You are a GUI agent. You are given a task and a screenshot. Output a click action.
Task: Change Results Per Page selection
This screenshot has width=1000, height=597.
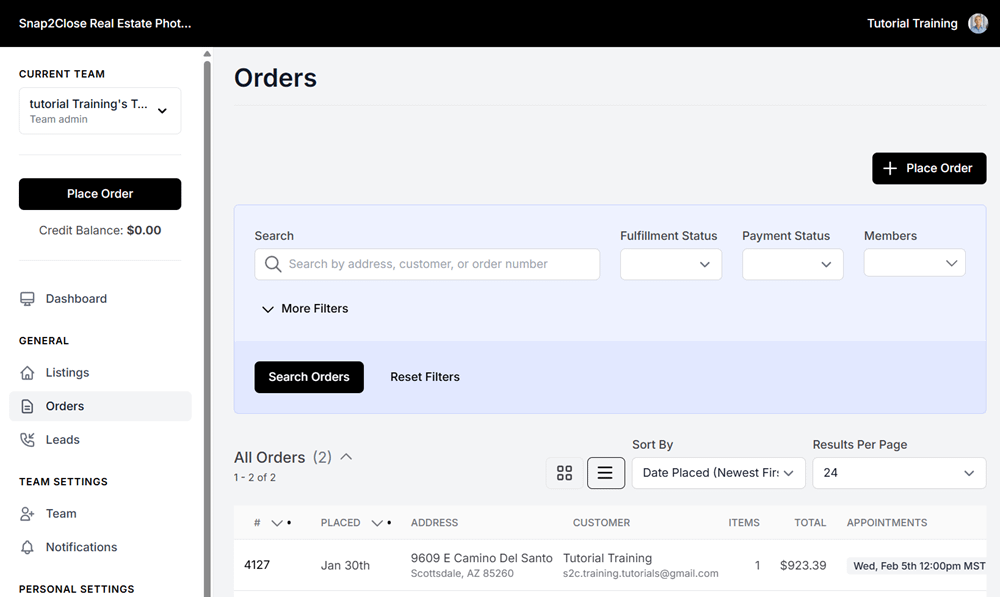pos(898,472)
